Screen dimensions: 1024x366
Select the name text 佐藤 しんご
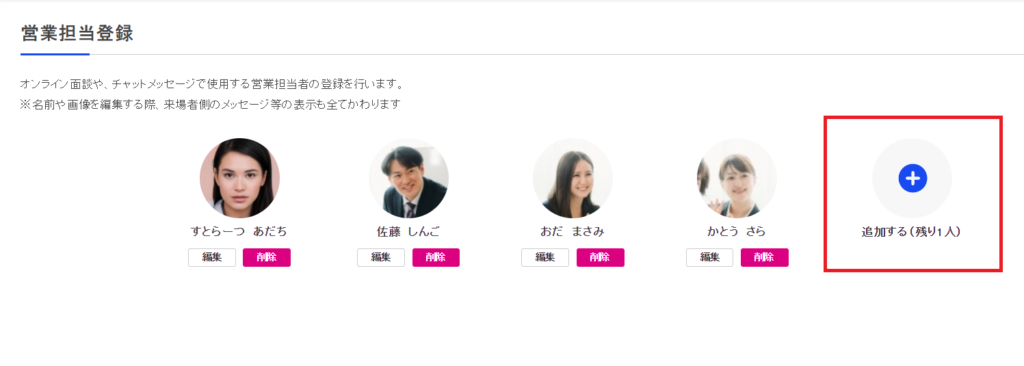tap(409, 231)
